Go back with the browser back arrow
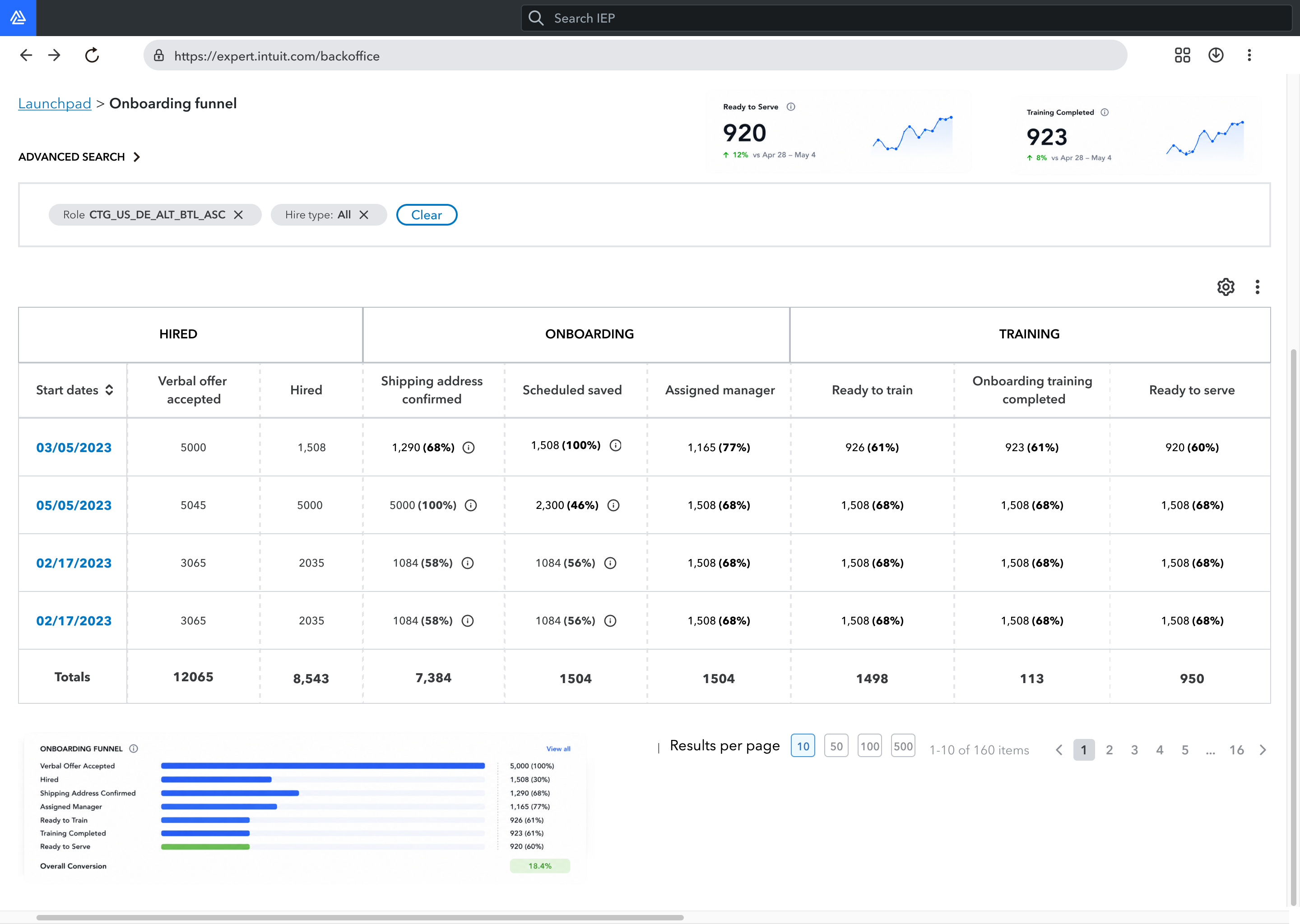Screen dimensions: 1300x924 pos(26,55)
